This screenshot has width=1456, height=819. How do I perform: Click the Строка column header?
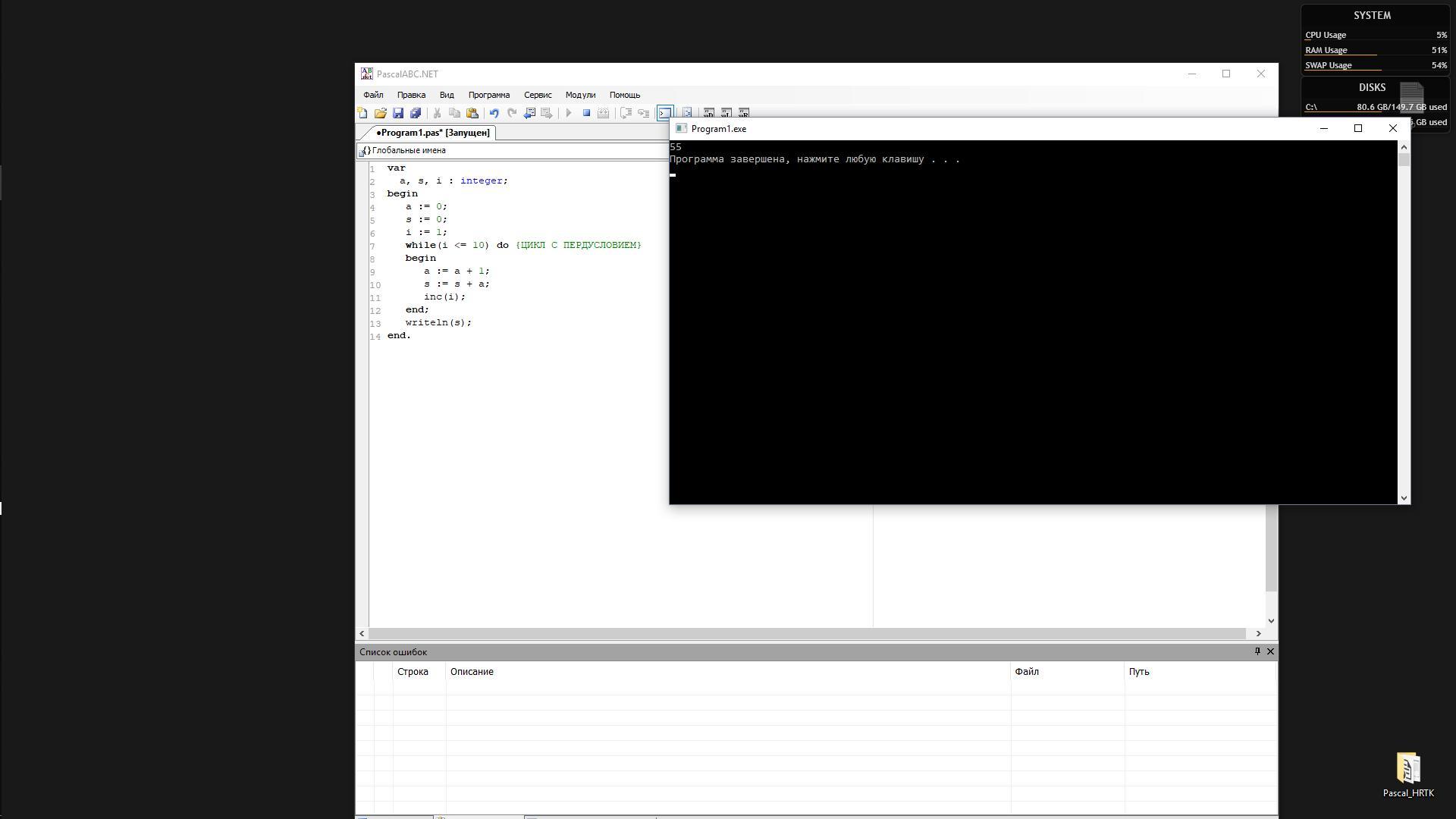(413, 672)
